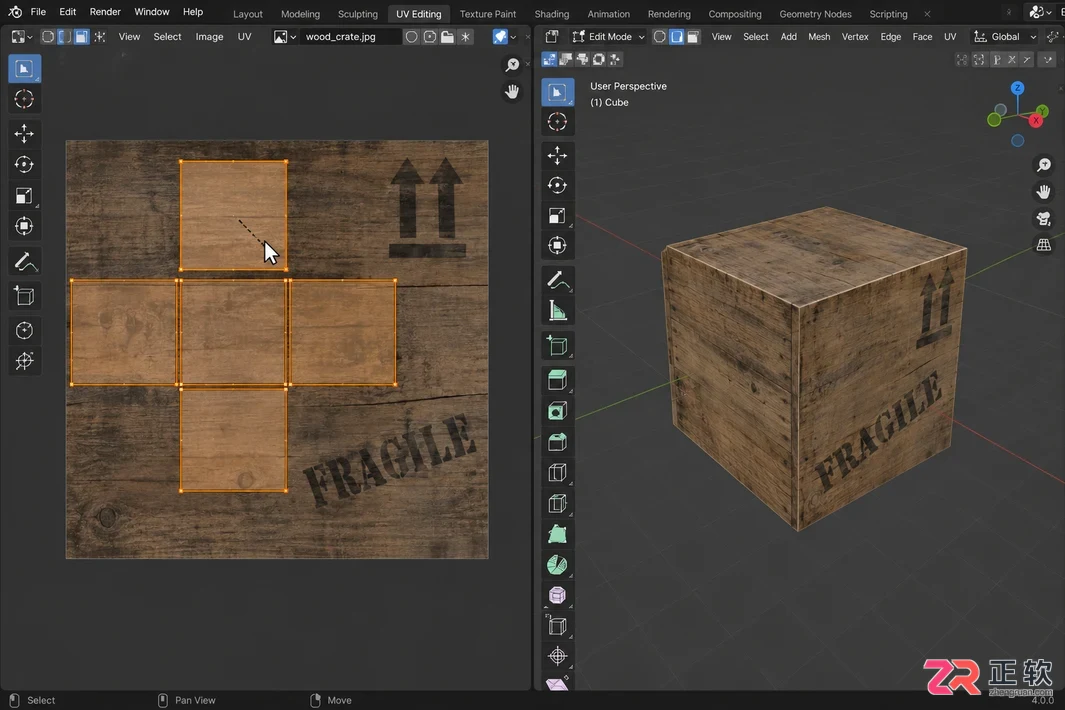Open the scene selector dropdown at top right
The height and width of the screenshot is (710, 1065).
(1039, 12)
